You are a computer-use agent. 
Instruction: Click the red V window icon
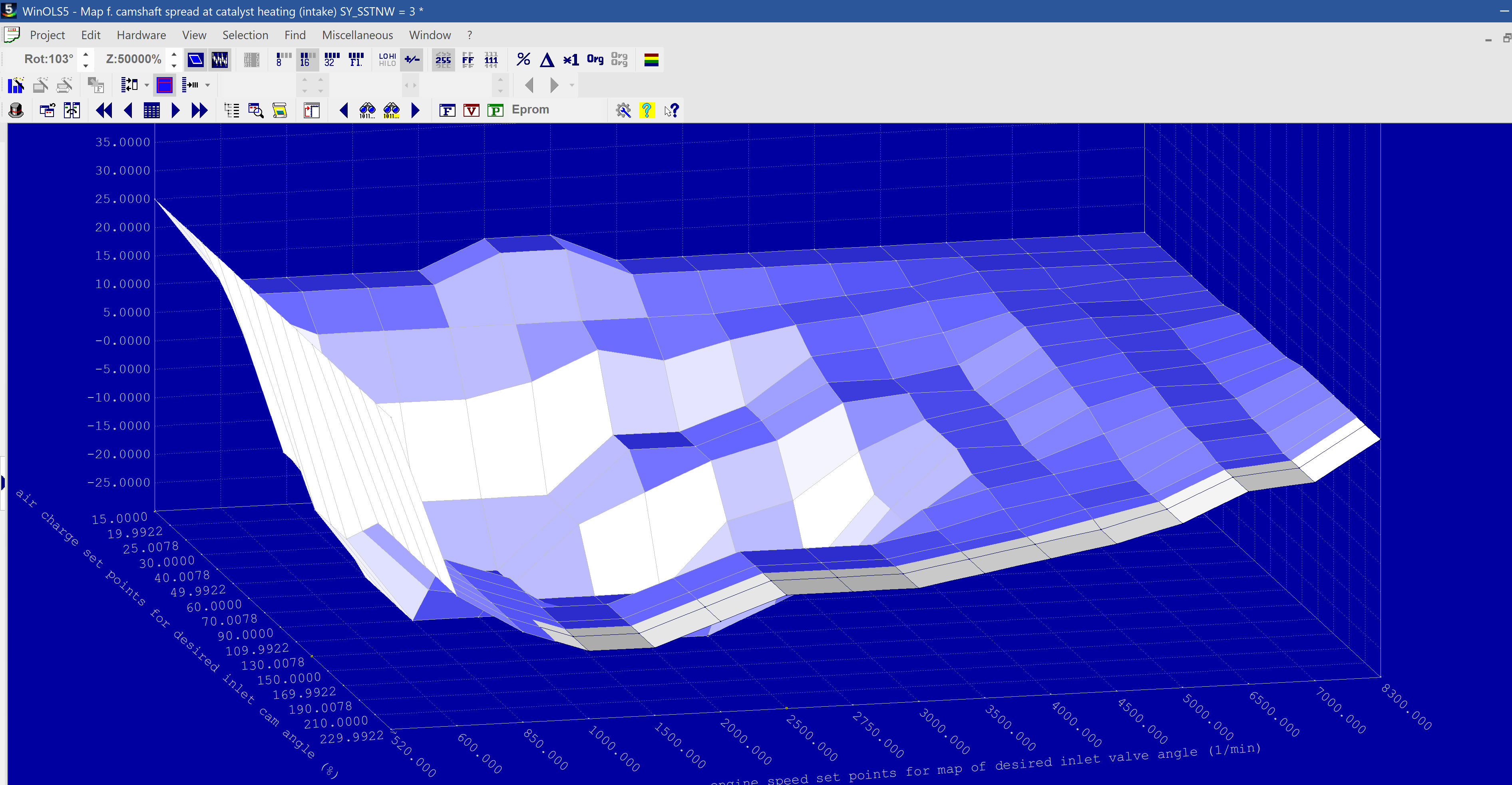tap(472, 110)
